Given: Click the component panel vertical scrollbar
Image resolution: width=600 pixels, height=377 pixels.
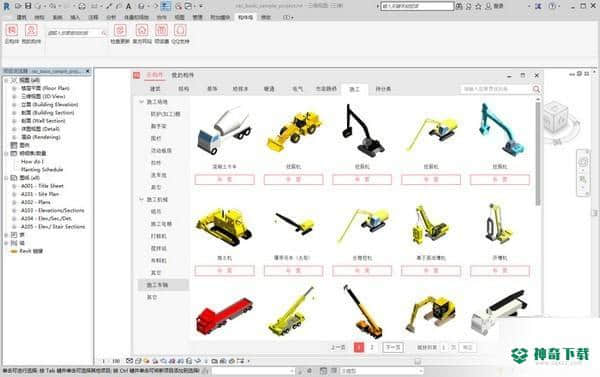Looking at the screenshot, I should coord(538,152).
